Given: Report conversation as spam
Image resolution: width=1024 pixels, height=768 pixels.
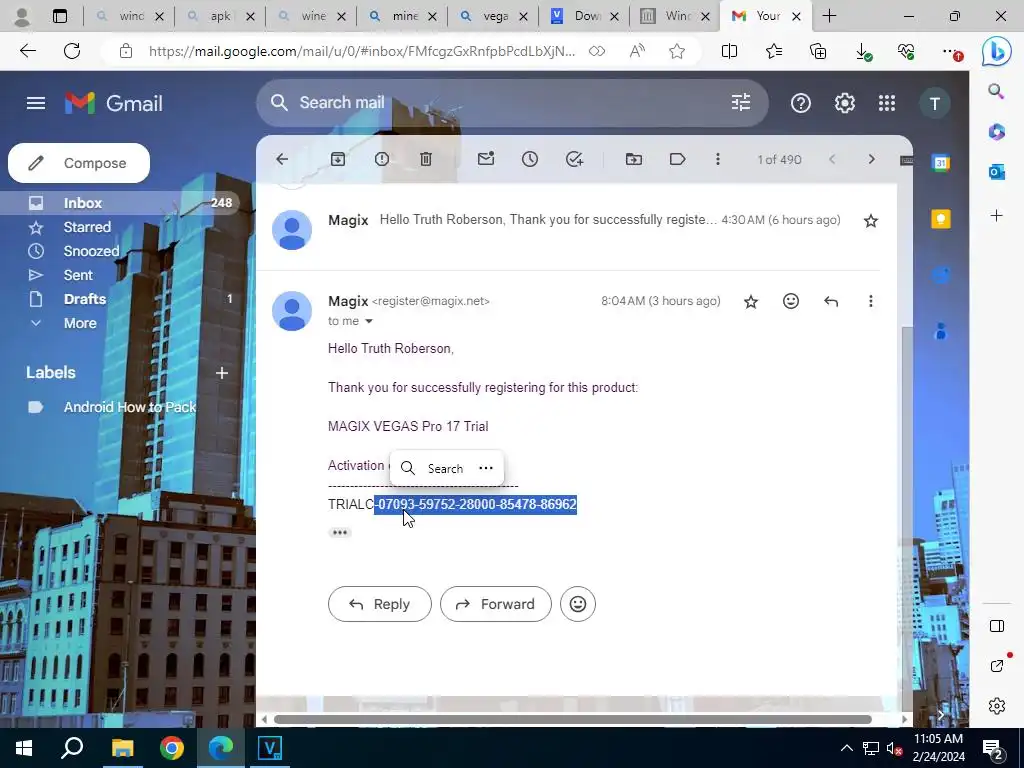Looking at the screenshot, I should pyautogui.click(x=382, y=159).
